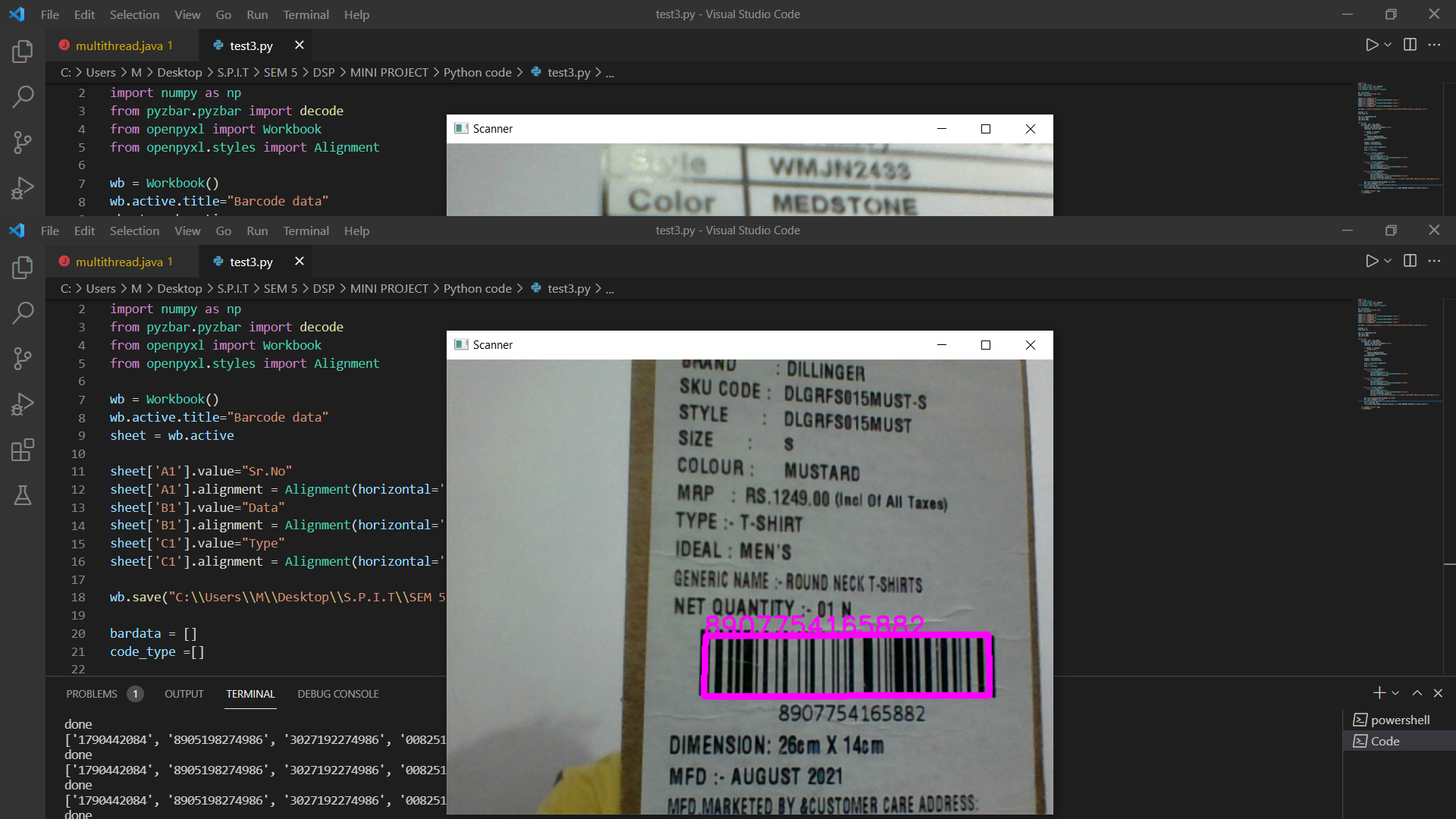Open the run options dropdown in the upper window
Screen dimensions: 1456x819
pyautogui.click(x=1388, y=45)
